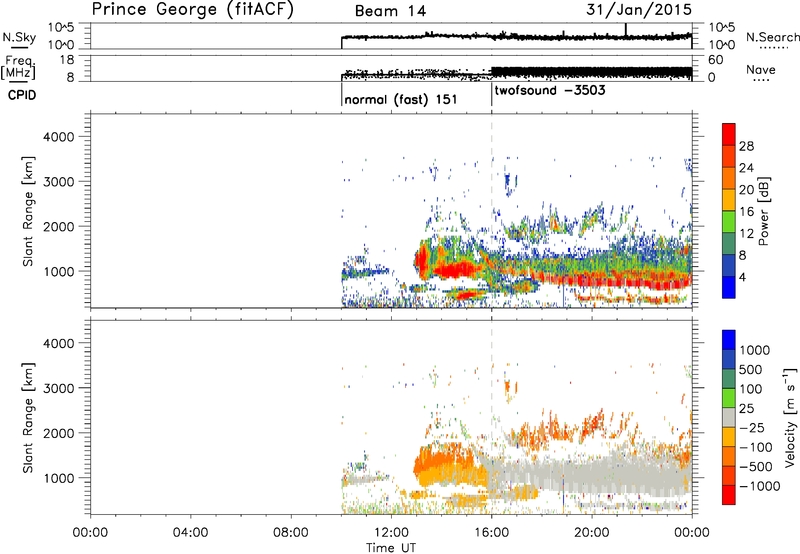Click the 'N.Search' legend label

(x=772, y=37)
